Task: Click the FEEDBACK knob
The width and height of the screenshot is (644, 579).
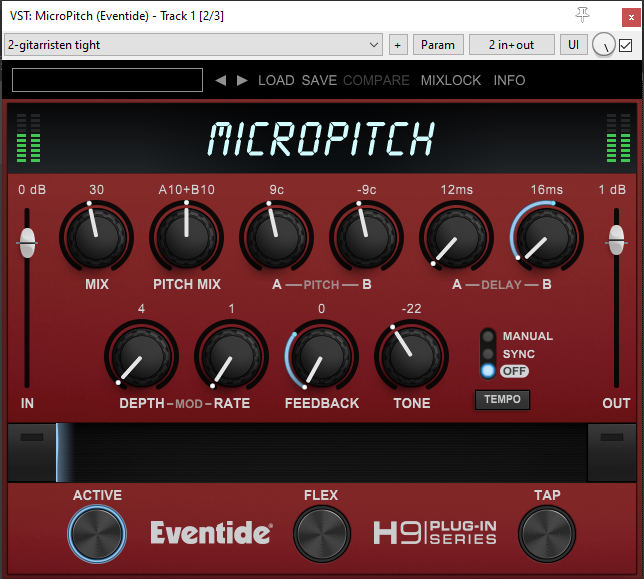Action: [321, 357]
